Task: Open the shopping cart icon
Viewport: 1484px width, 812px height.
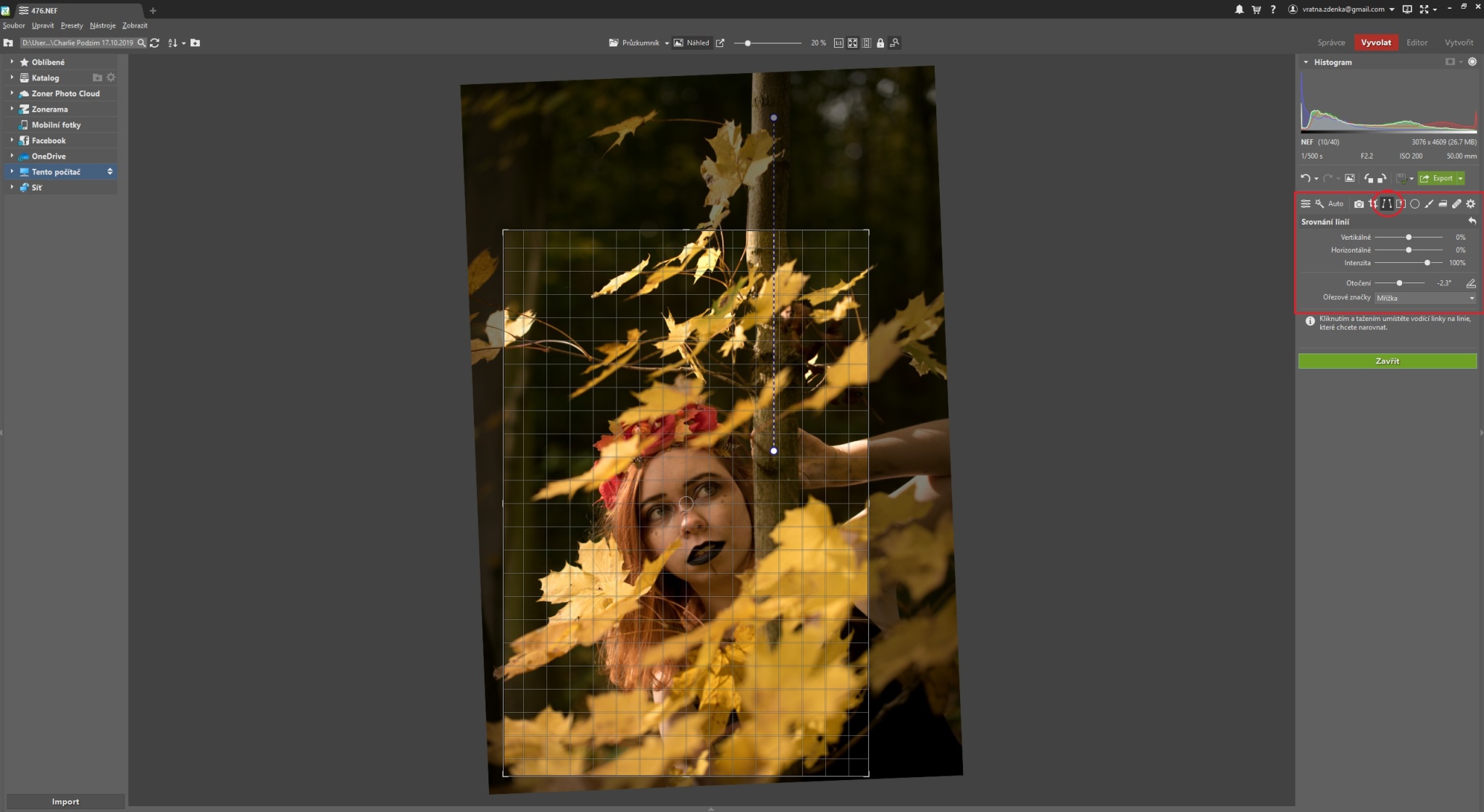Action: [x=1256, y=9]
